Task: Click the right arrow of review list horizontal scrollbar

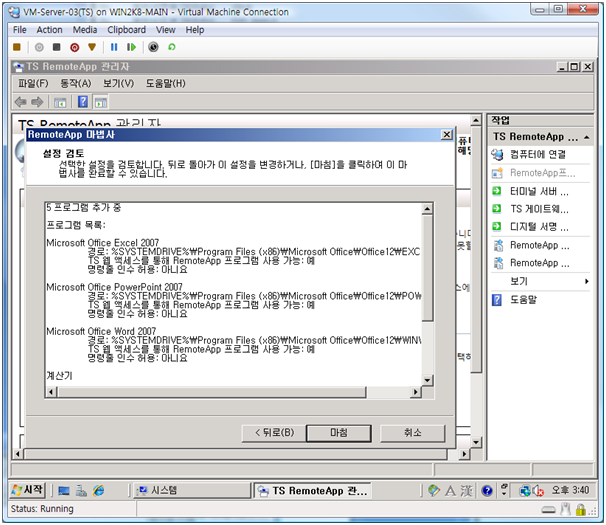Action: [x=415, y=392]
